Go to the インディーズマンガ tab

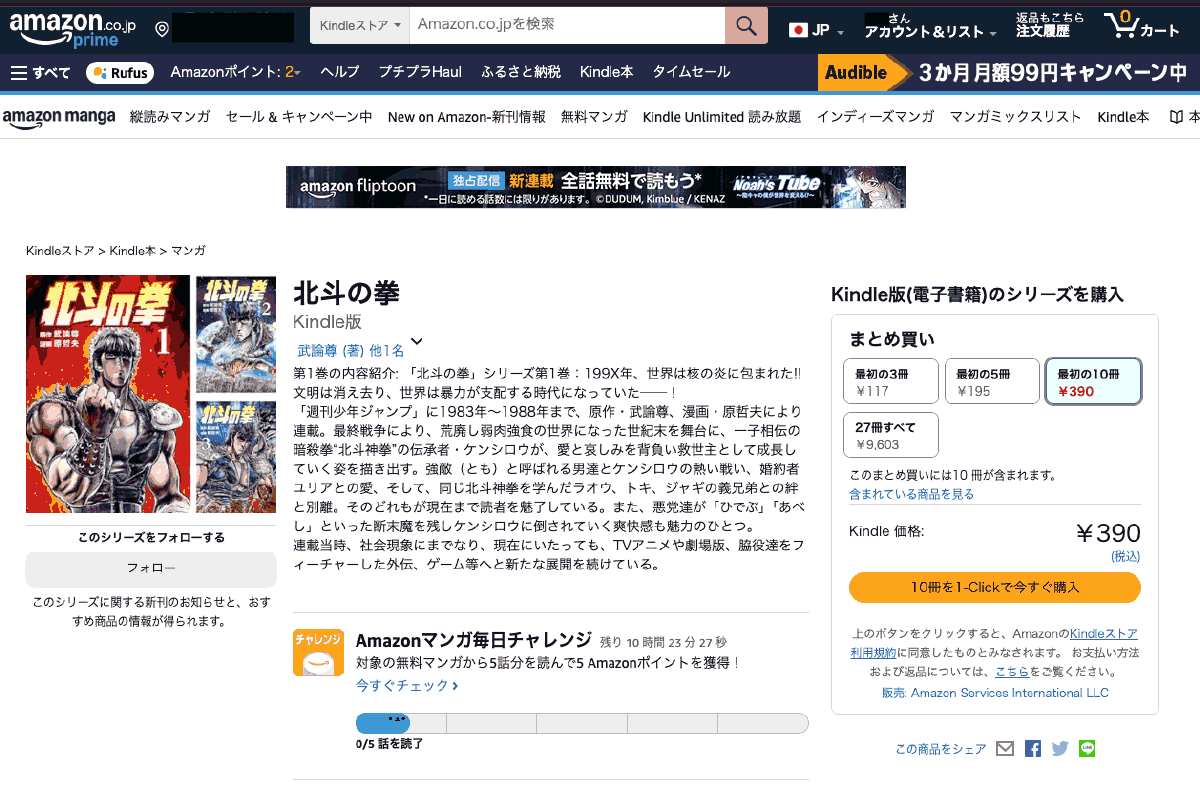[875, 117]
